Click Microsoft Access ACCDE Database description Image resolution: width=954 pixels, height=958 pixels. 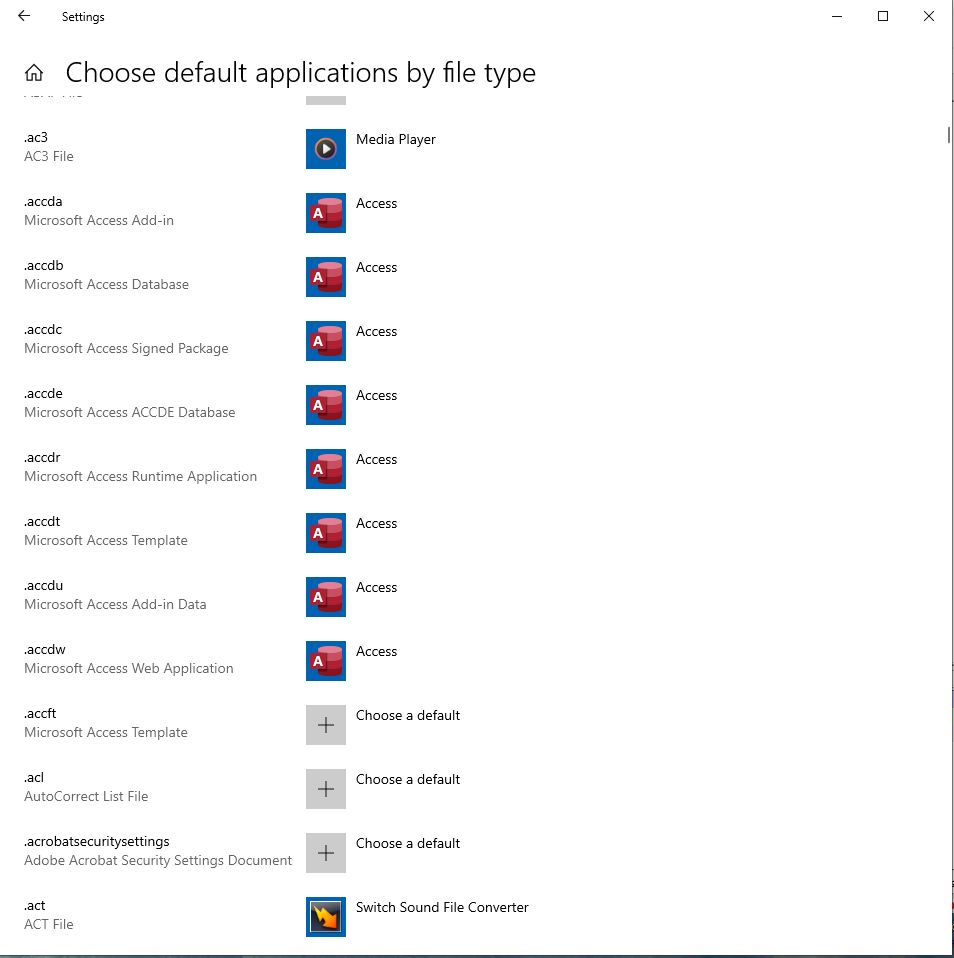(130, 412)
